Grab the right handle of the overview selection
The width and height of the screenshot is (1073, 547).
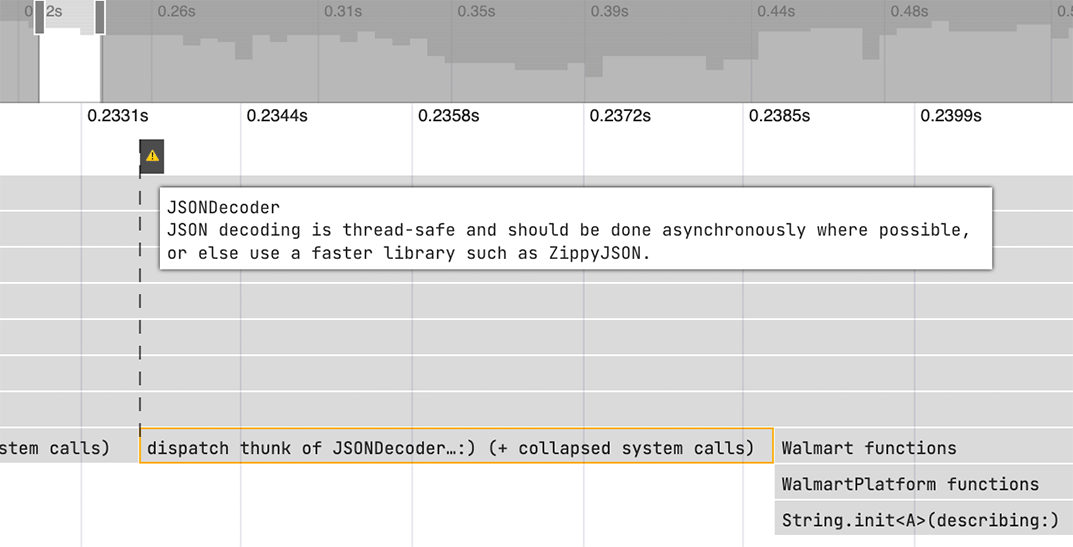click(x=100, y=17)
